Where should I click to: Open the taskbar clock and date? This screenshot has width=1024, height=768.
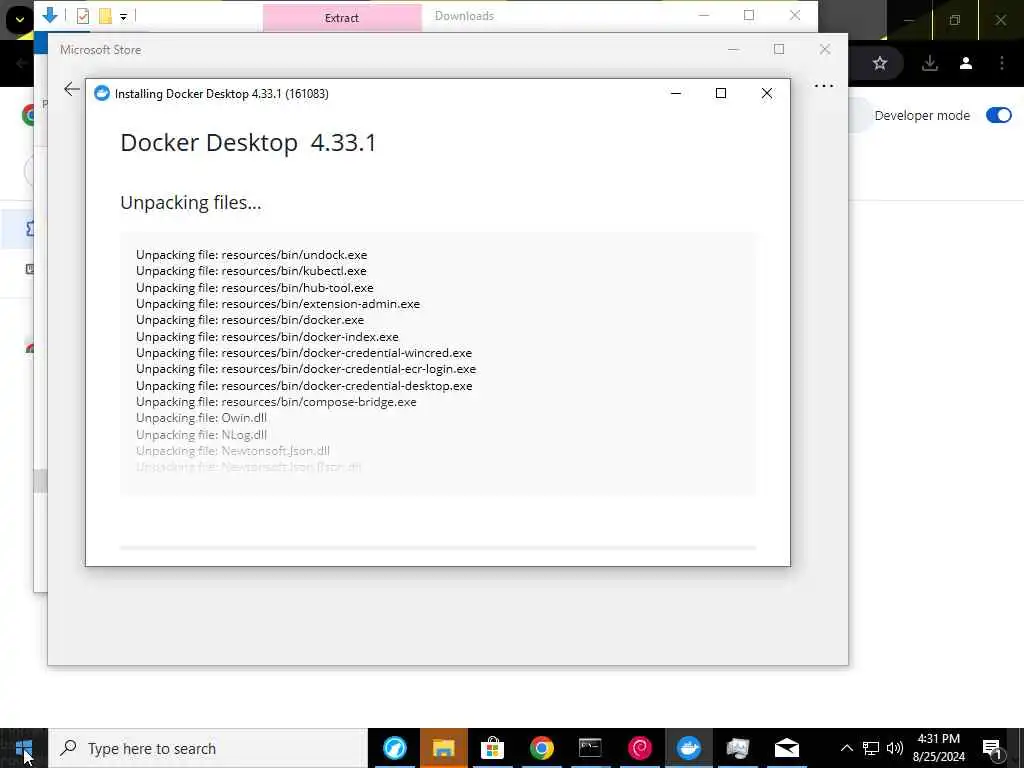[938, 748]
